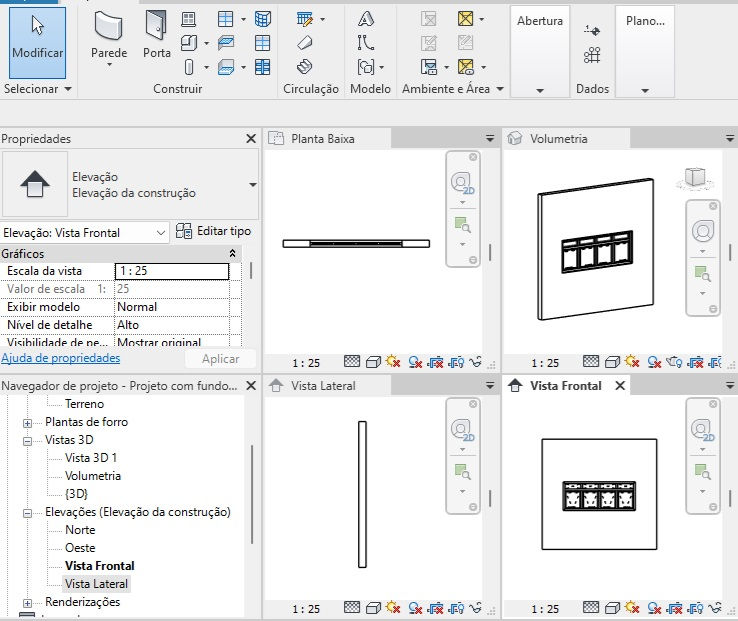Select the Tag Area tool
This screenshot has height=621, width=738.
465,67
